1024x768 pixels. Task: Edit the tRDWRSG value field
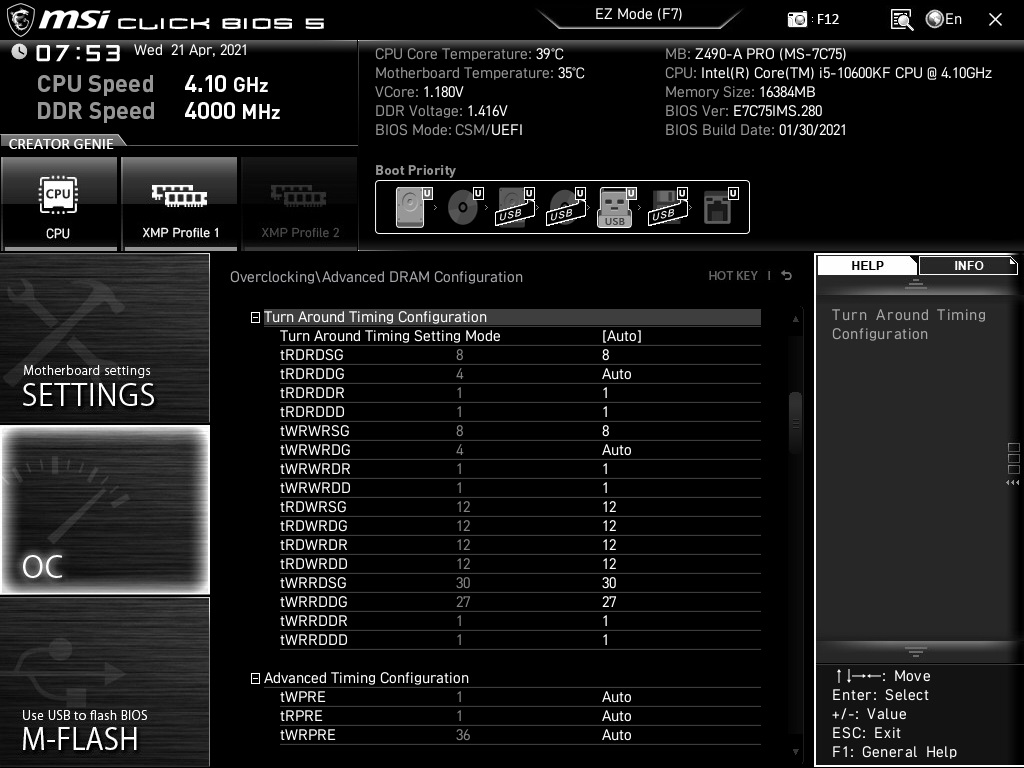pos(609,507)
